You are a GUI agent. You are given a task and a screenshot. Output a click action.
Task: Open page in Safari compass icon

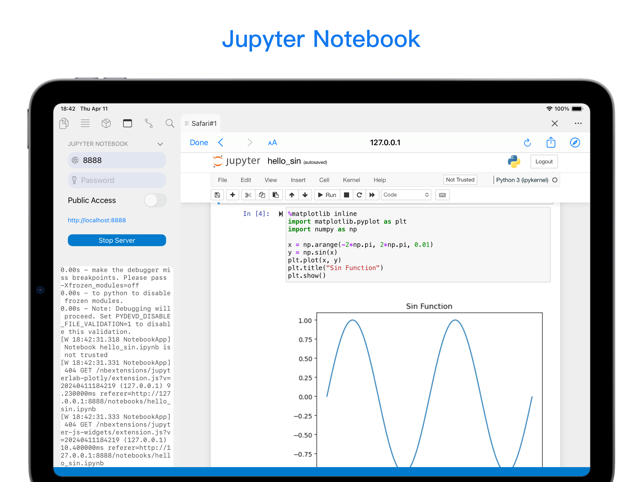tap(575, 142)
